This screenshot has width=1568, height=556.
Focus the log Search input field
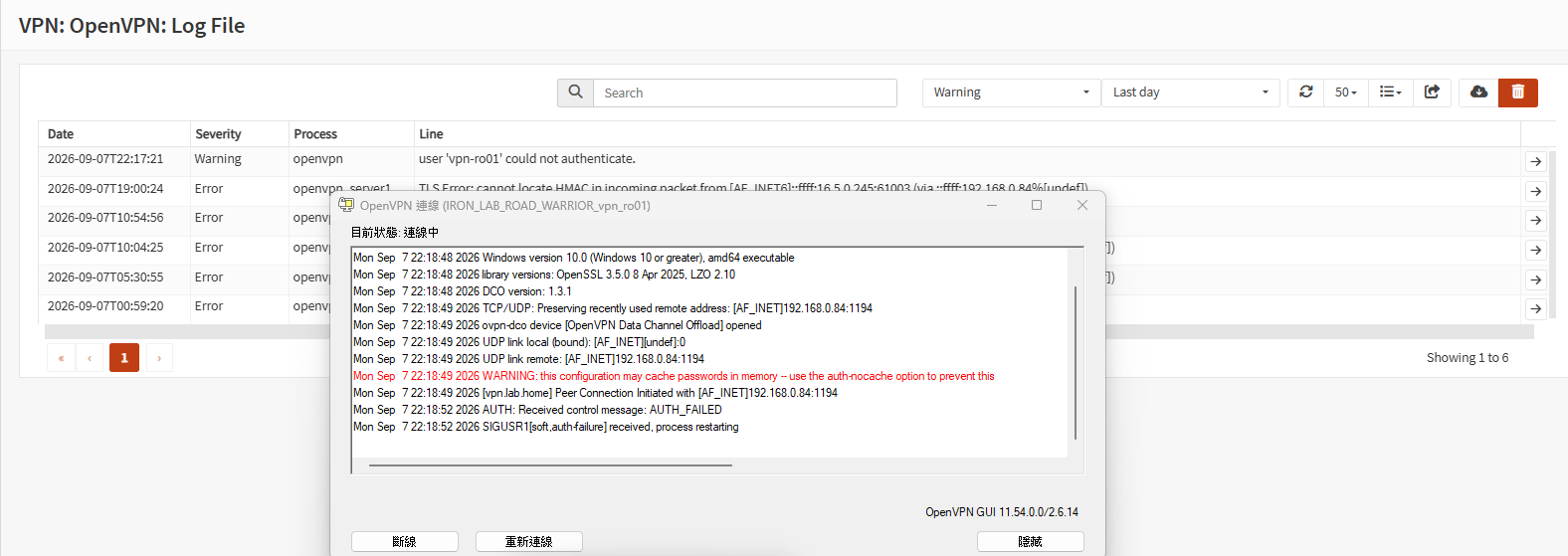(x=745, y=93)
